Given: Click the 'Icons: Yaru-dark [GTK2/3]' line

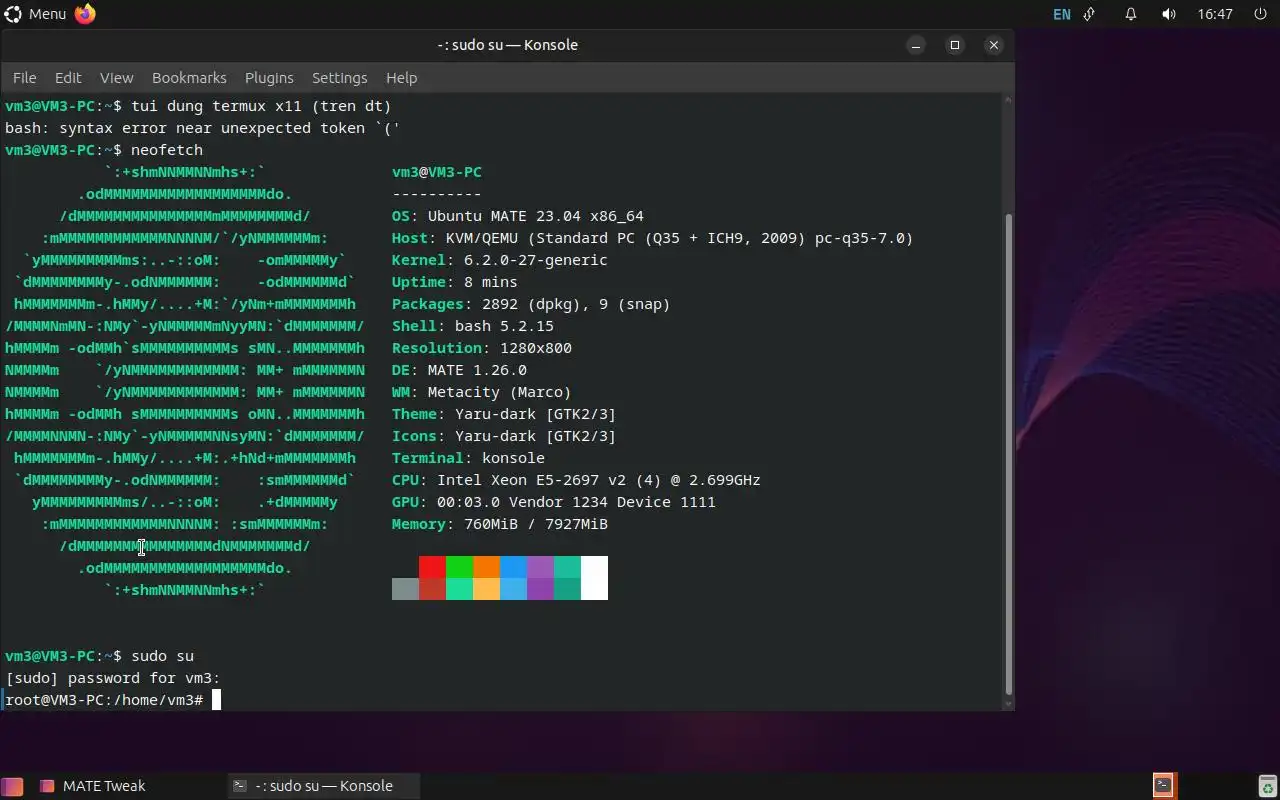Looking at the screenshot, I should (504, 436).
